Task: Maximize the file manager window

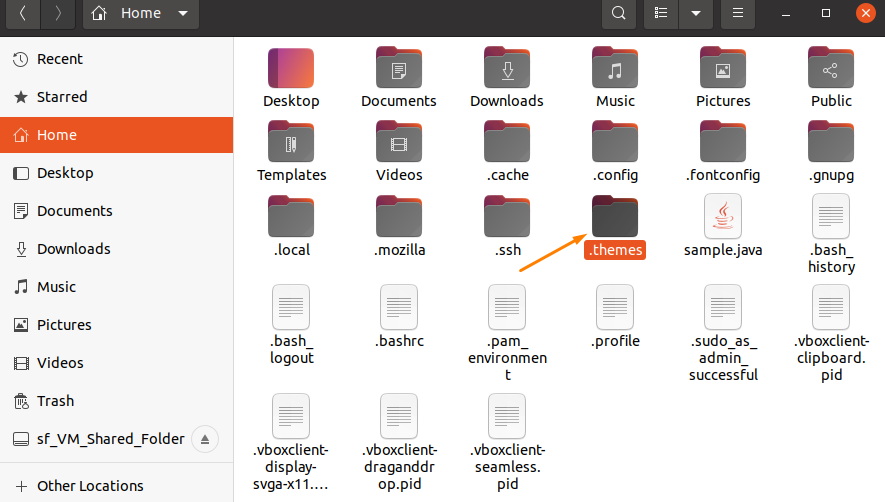Action: pyautogui.click(x=826, y=13)
